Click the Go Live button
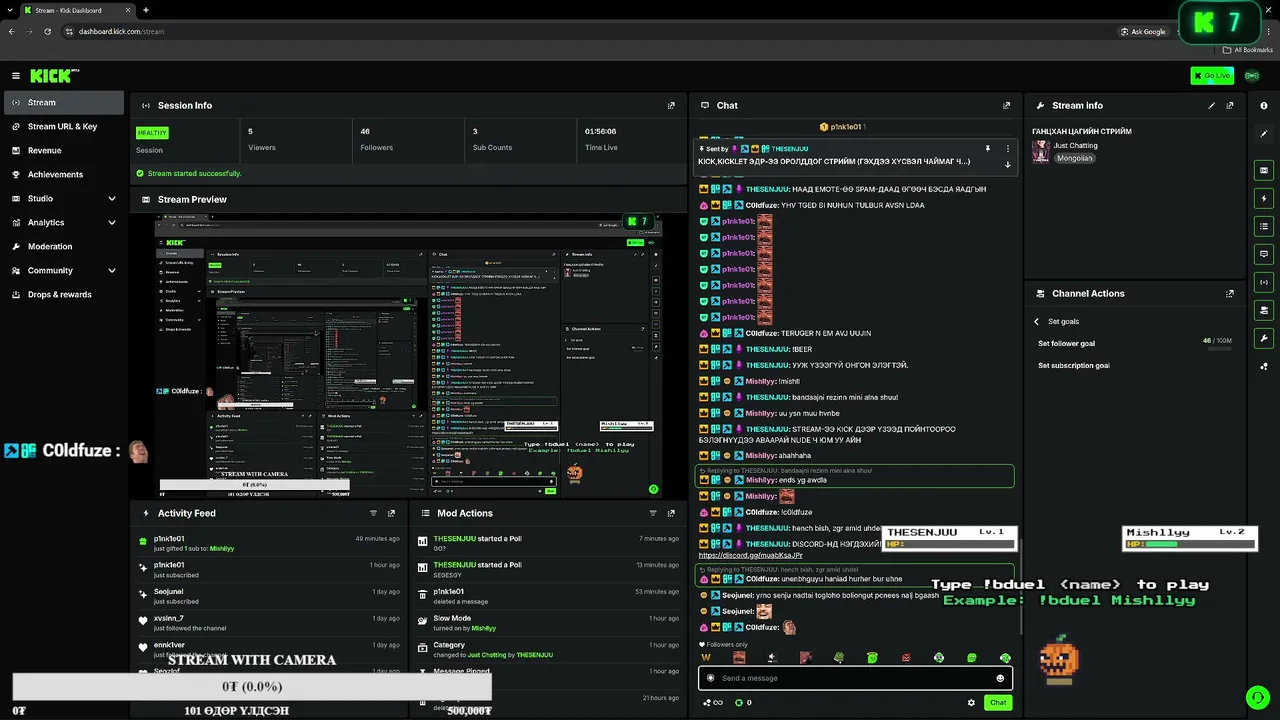The image size is (1280, 720). [1212, 76]
